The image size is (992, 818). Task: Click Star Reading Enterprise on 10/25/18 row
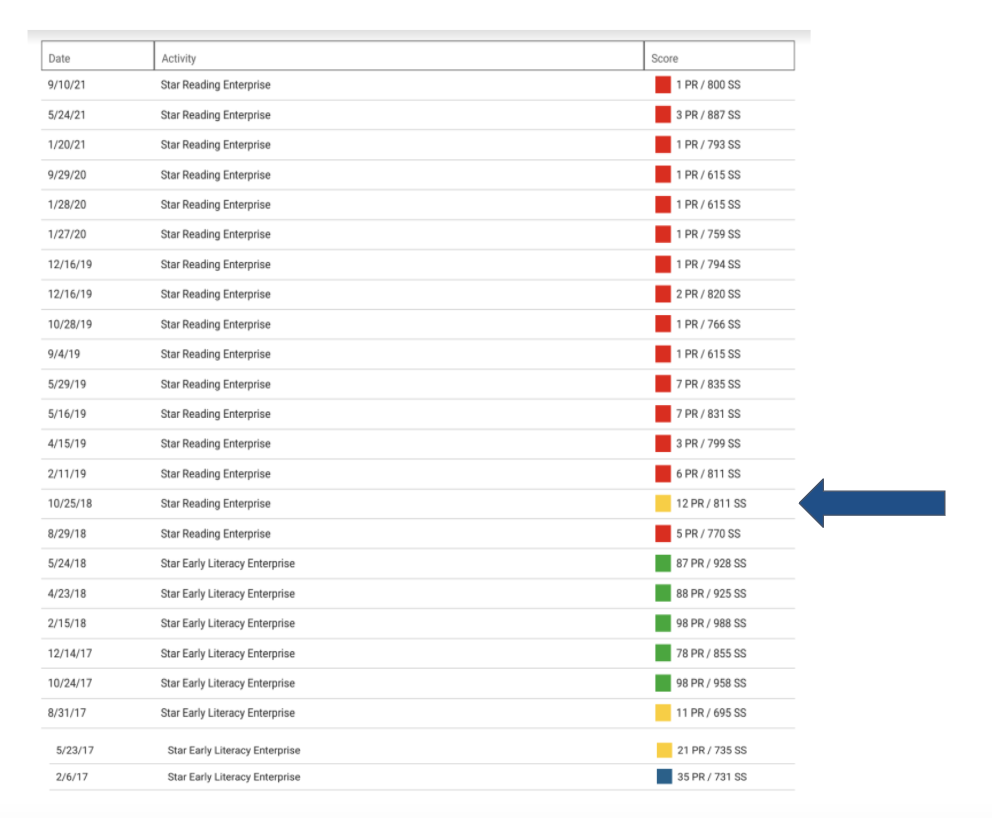click(x=215, y=504)
